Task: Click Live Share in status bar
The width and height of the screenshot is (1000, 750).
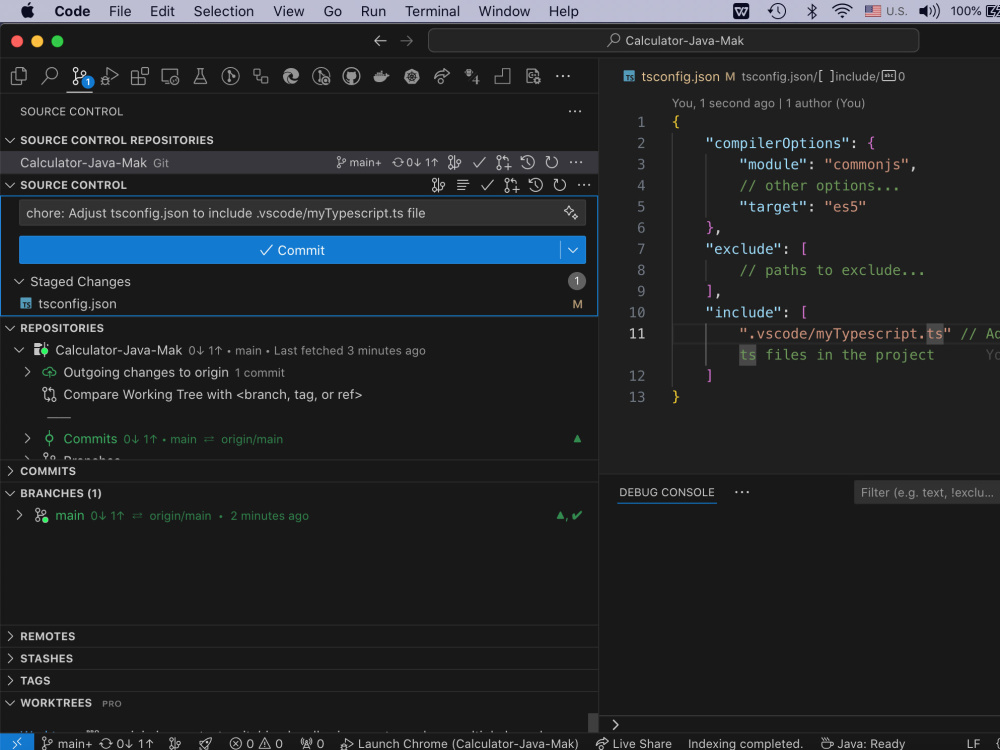Action: [x=633, y=743]
